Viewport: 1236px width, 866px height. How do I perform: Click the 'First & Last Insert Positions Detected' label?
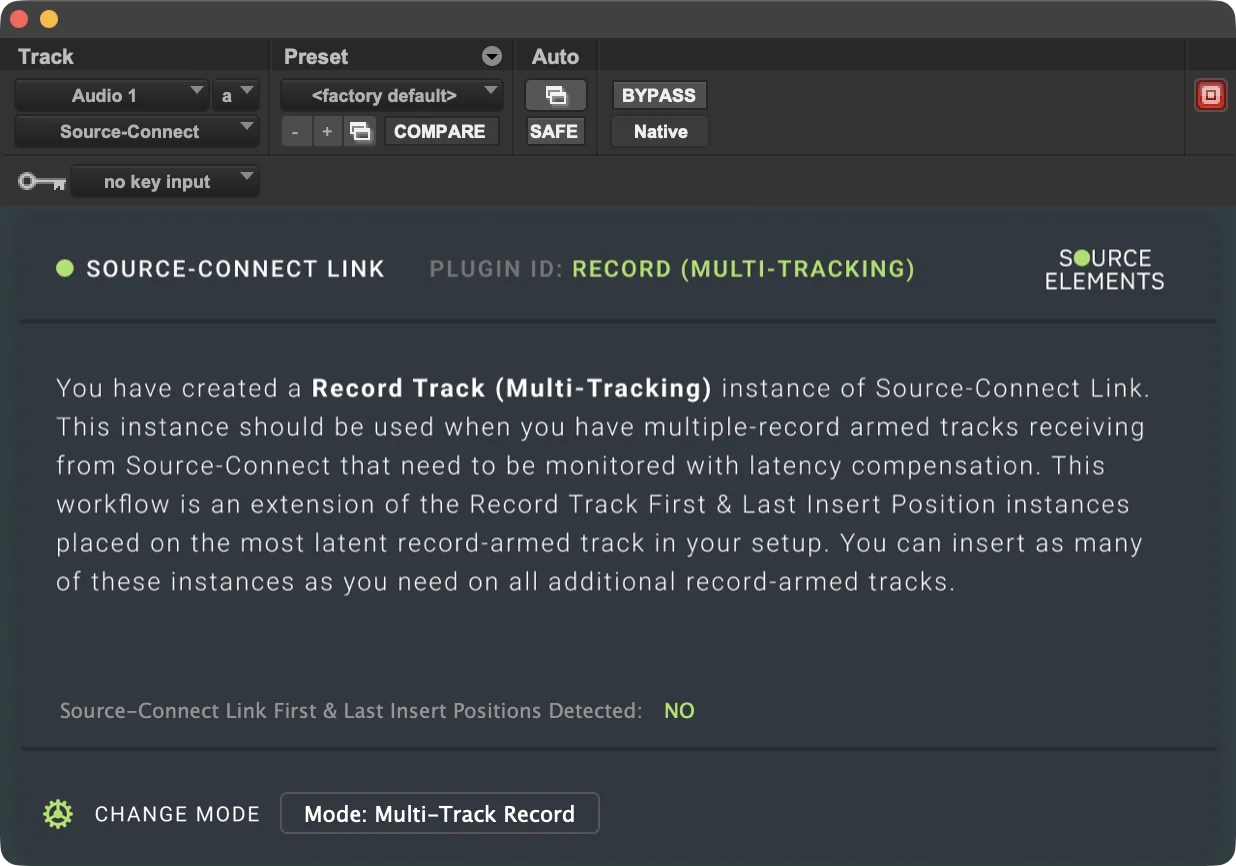tap(351, 711)
